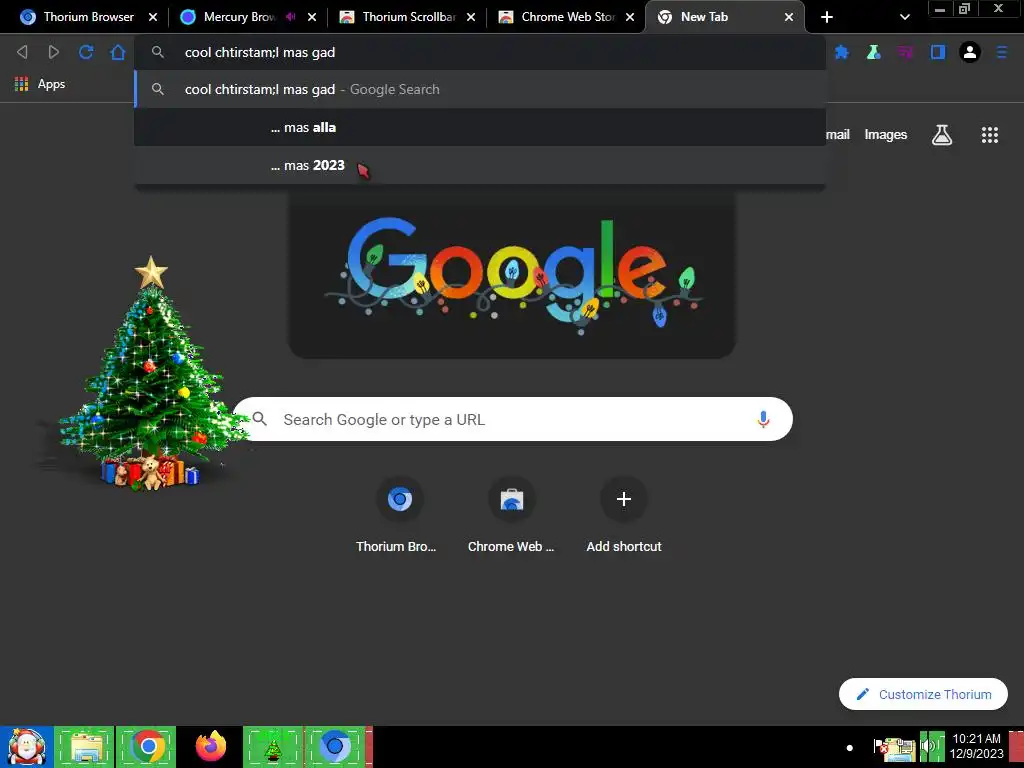Screen dimensions: 1024x768
Task: Choose 'cool chtirstam;l mas gad - Google Search' suggestion
Action: click(480, 89)
